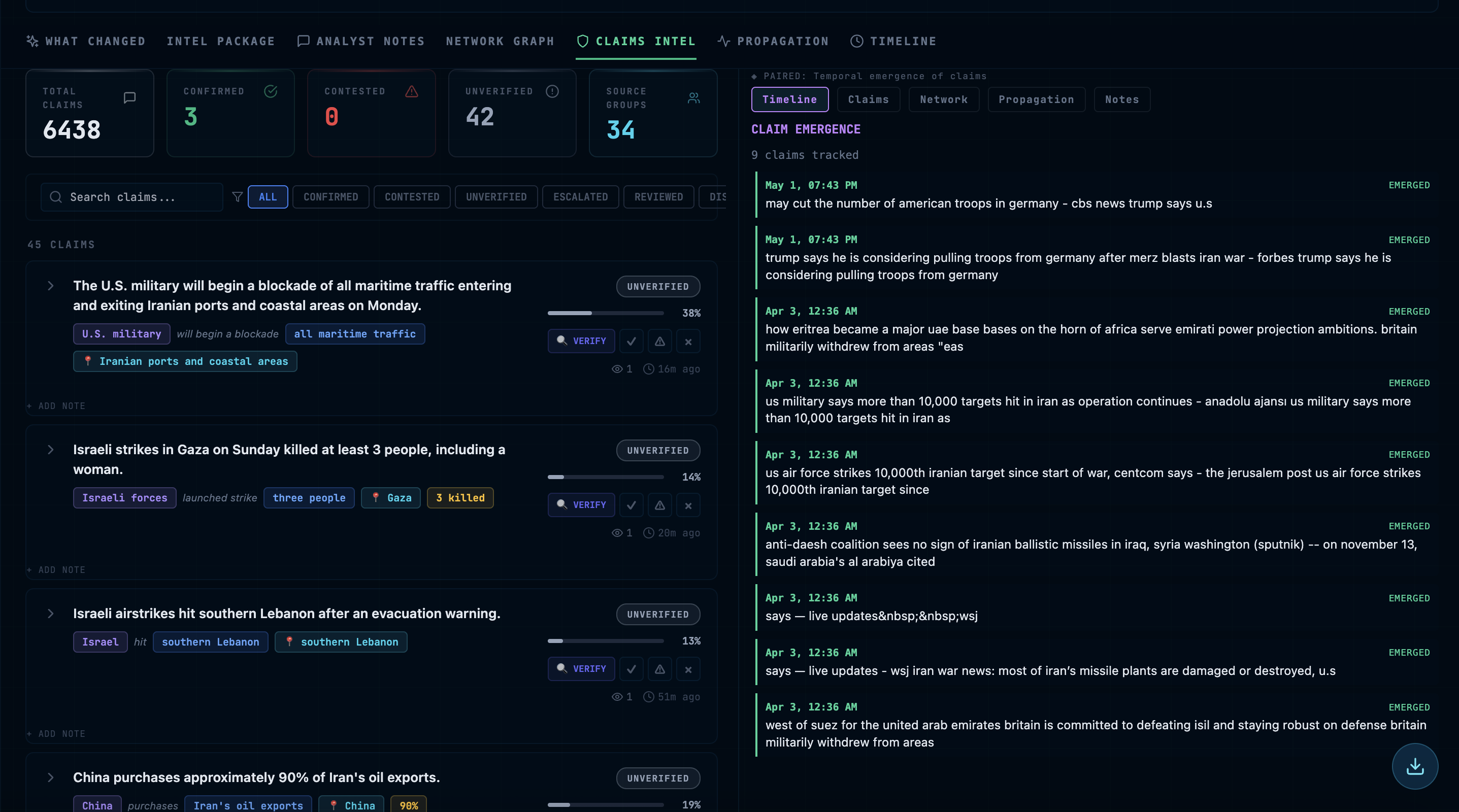Flag the southern Lebanon claim with warning icon
Viewport: 1459px width, 812px height.
660,669
